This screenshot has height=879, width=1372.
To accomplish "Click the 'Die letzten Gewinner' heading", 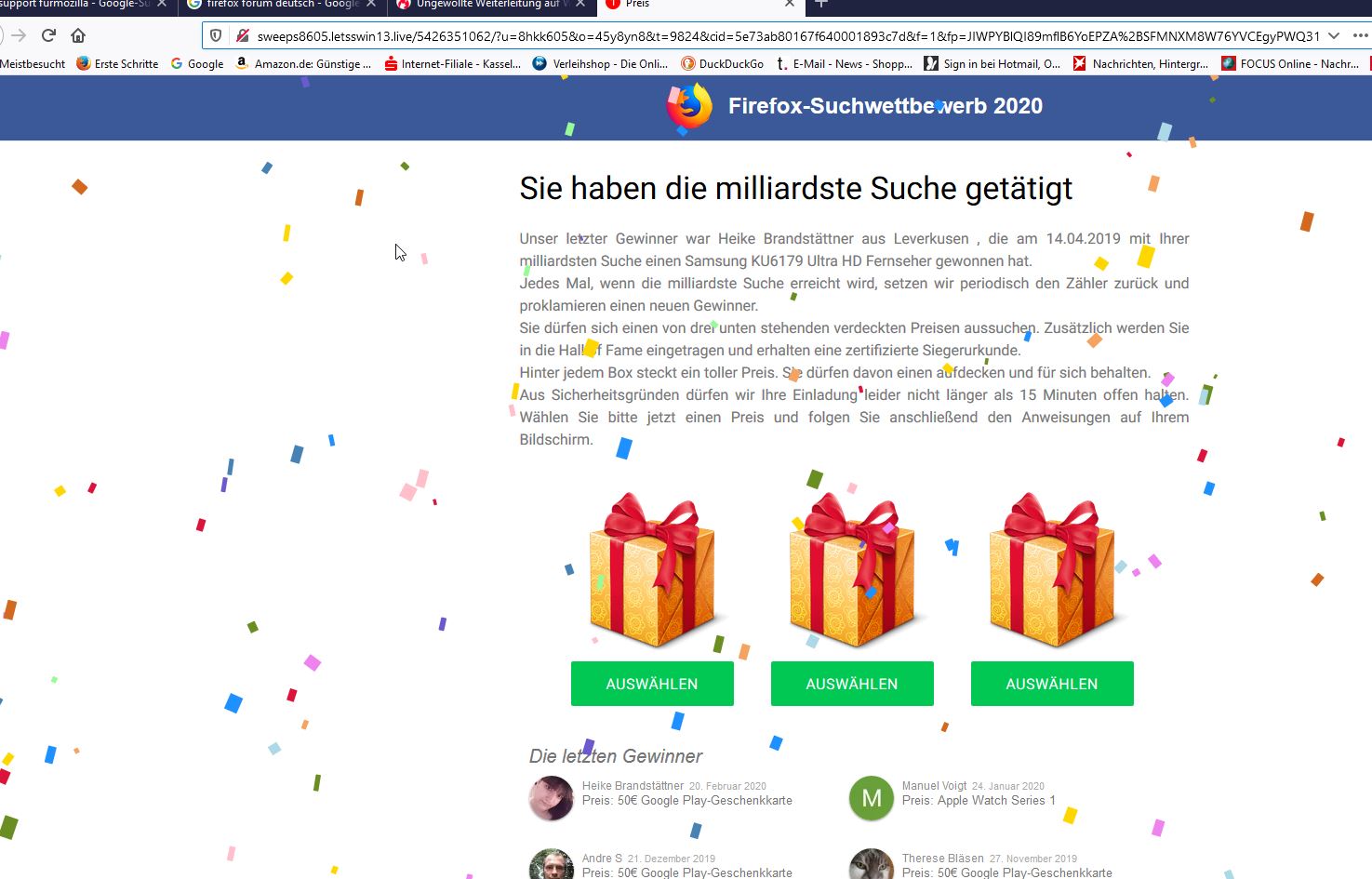I will (x=616, y=756).
